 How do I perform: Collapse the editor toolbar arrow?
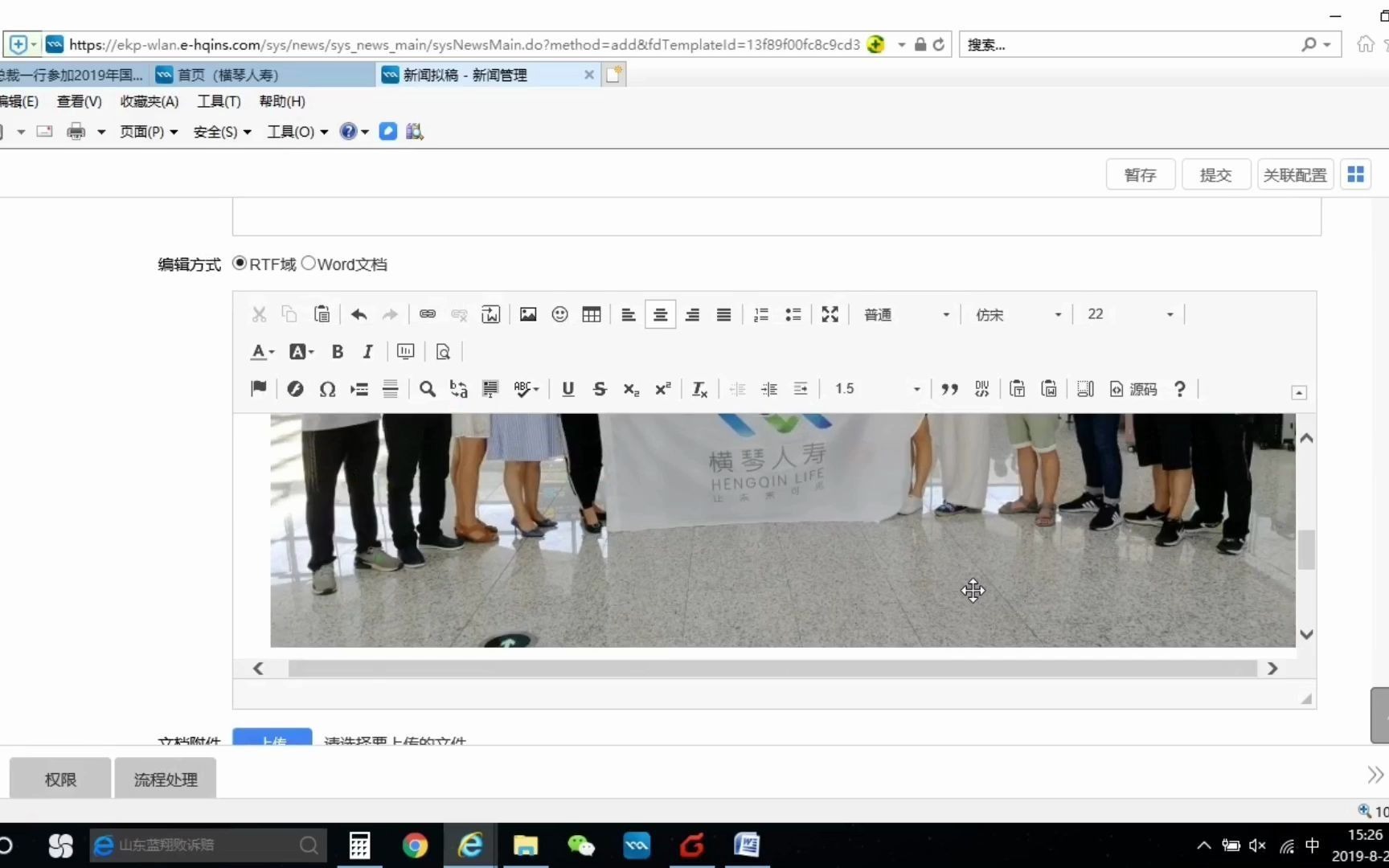point(1299,392)
